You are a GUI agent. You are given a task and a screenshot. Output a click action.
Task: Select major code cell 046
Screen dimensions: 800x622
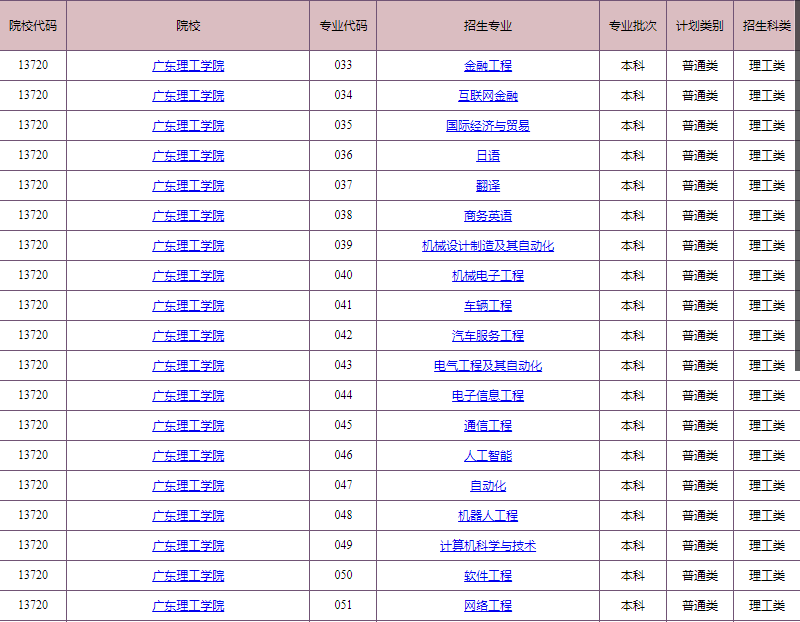point(343,456)
